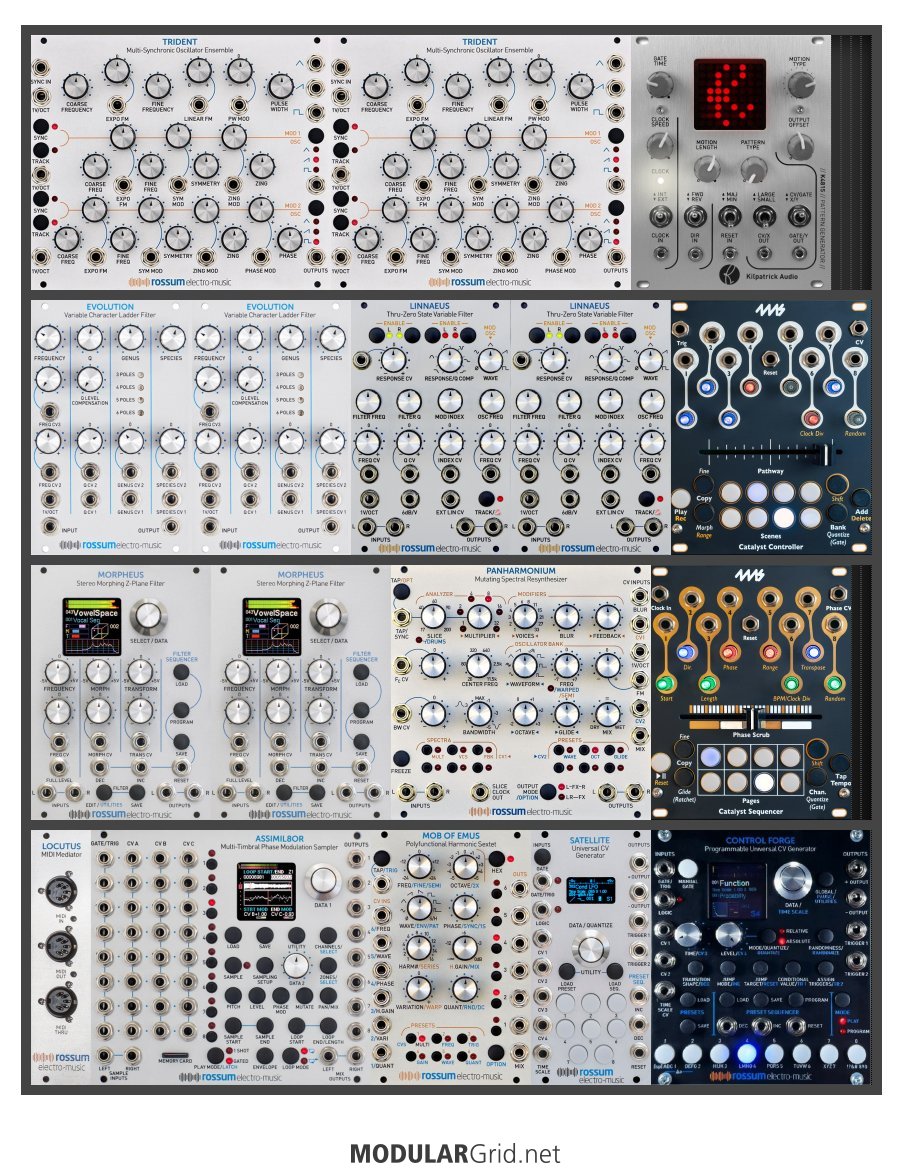Click the Catalyst Controller CV jack
This screenshot has height=1175, width=912.
[859, 328]
